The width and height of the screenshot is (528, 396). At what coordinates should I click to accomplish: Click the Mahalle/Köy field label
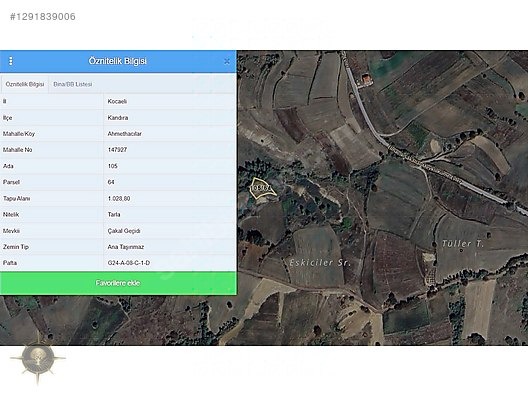click(19, 134)
